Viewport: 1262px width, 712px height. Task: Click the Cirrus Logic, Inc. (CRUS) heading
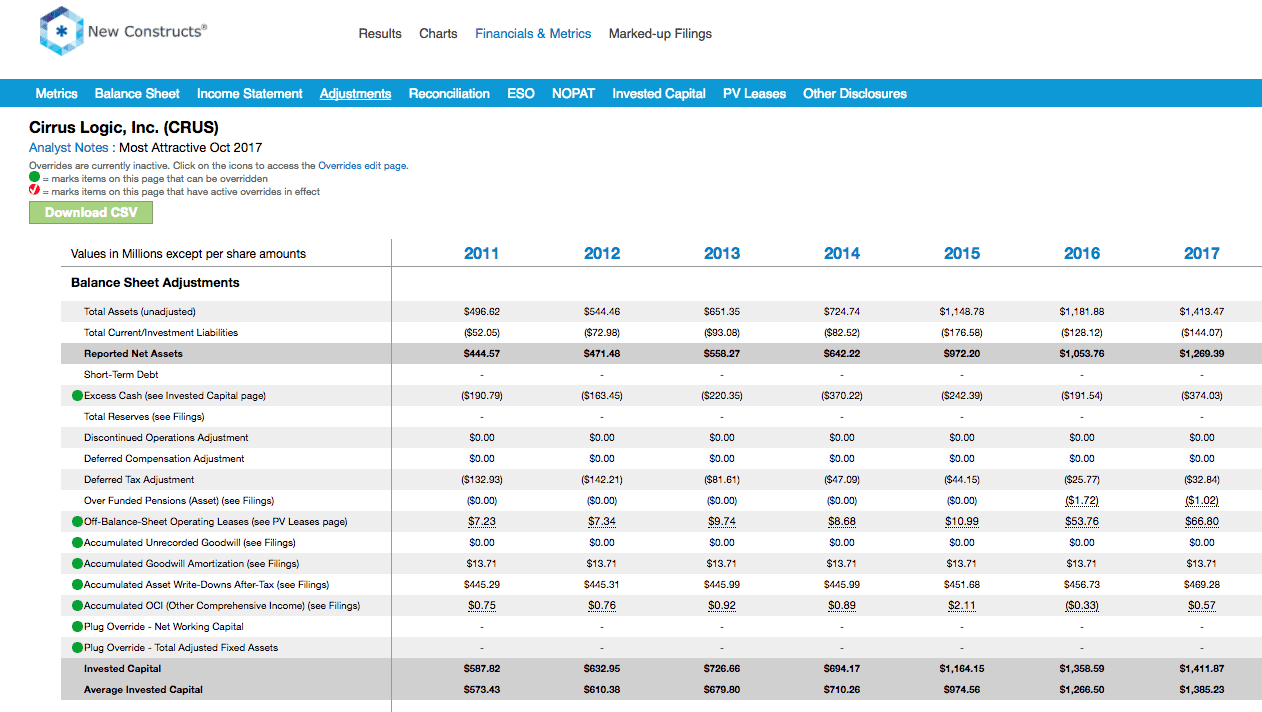tap(124, 128)
